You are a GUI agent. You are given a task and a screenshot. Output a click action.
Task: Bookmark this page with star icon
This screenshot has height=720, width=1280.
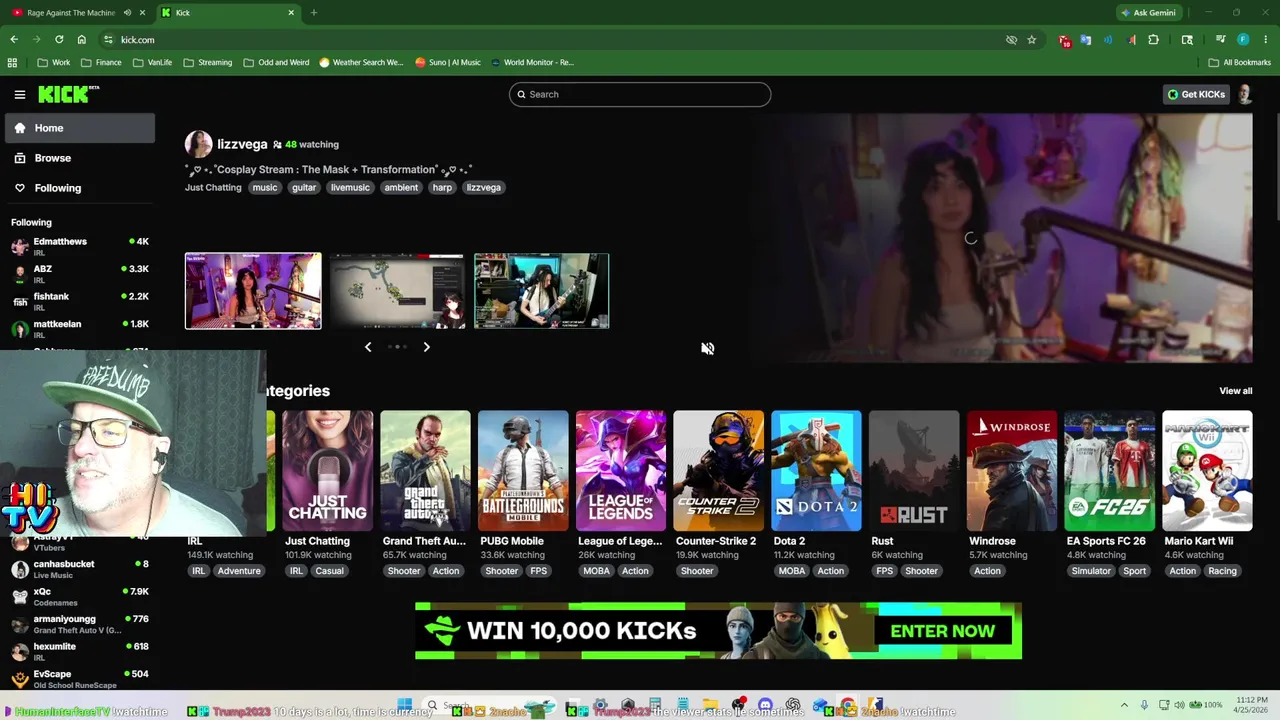(1032, 40)
